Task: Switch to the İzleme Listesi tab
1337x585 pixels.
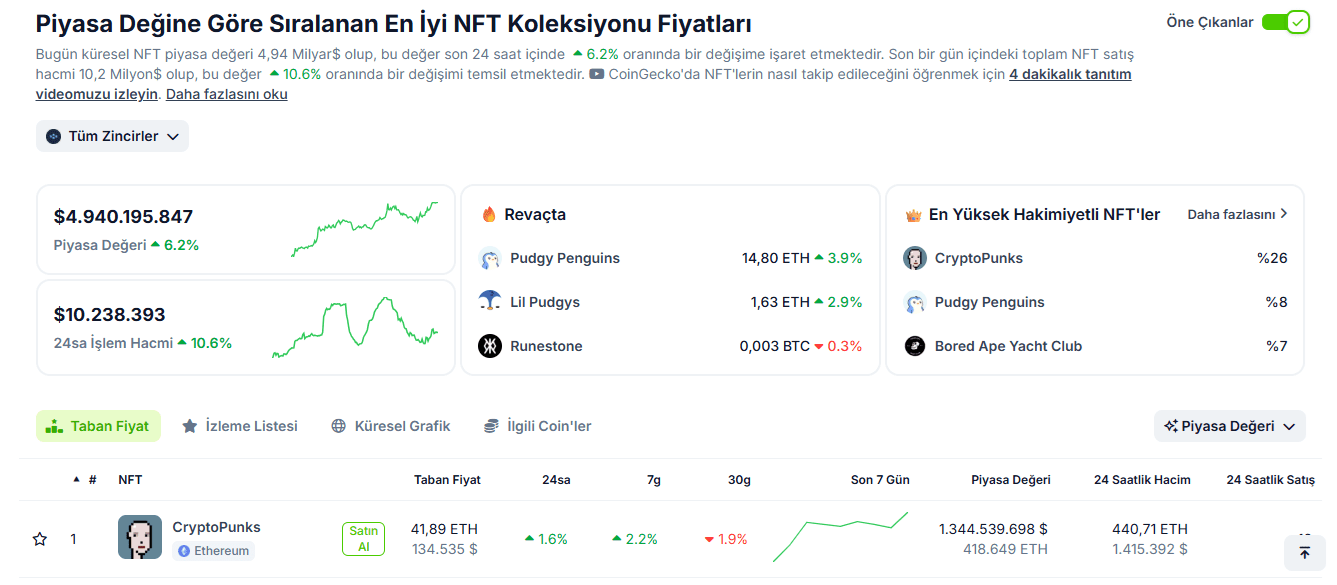Action: point(240,426)
